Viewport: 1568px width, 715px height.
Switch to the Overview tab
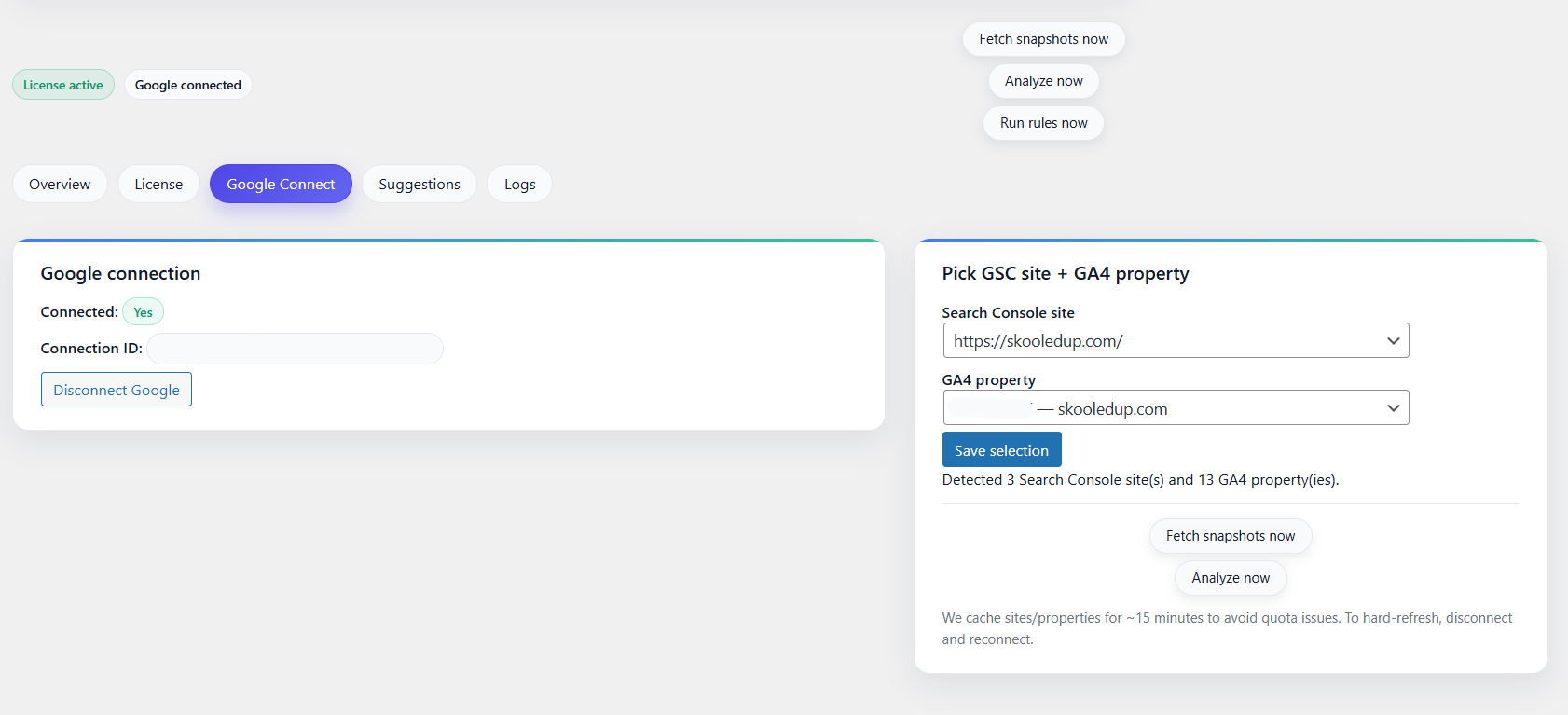click(x=60, y=185)
